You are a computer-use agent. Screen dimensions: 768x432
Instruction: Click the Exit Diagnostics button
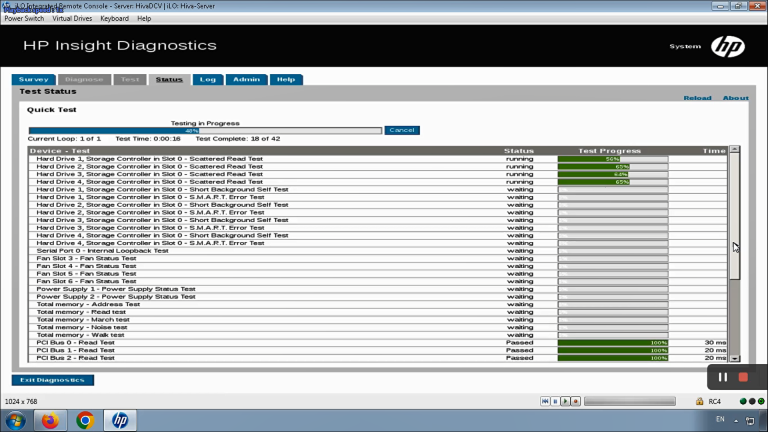tap(52, 380)
